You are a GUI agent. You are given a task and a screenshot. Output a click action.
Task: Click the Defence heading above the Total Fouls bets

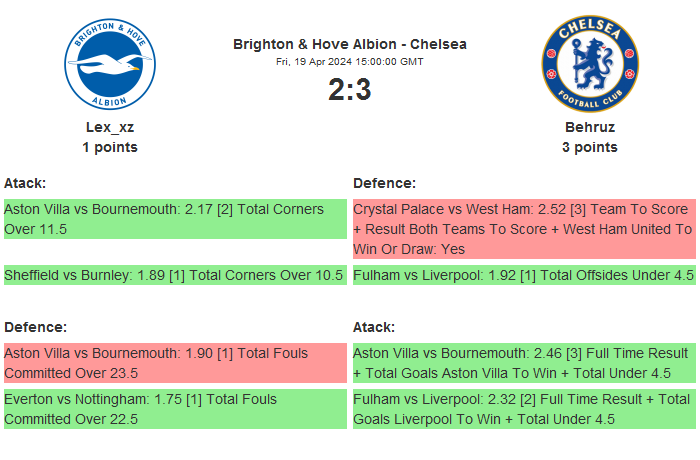click(35, 327)
